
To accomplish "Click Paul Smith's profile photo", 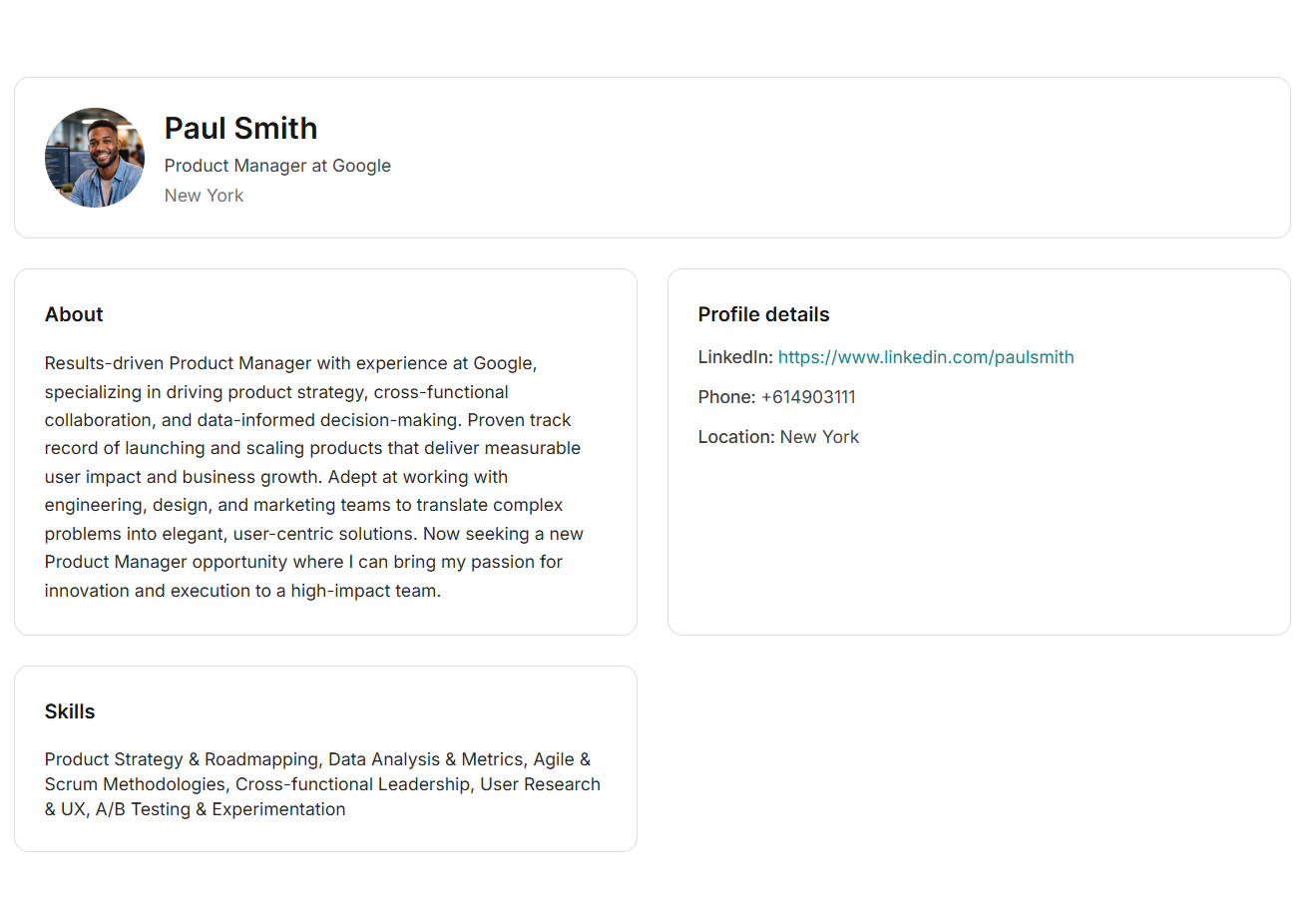I will pyautogui.click(x=94, y=157).
